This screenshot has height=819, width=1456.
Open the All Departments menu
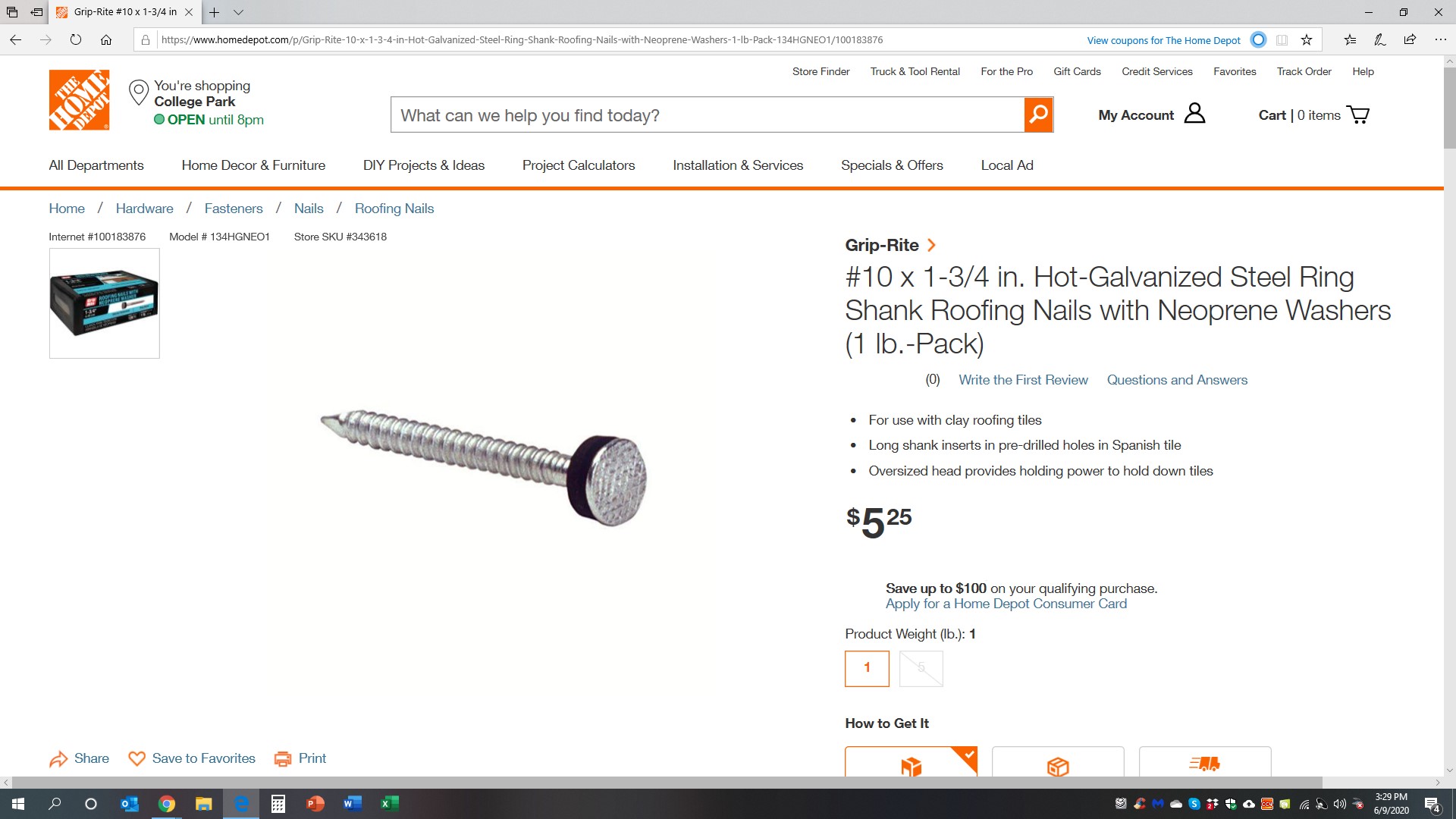tap(96, 165)
